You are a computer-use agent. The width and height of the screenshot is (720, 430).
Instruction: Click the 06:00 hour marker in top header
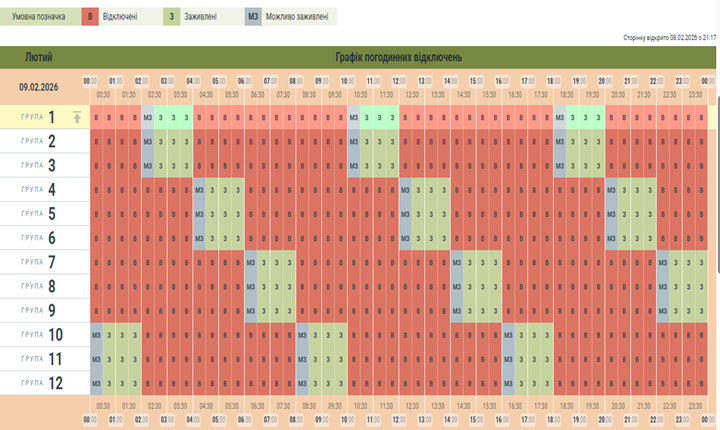(244, 80)
